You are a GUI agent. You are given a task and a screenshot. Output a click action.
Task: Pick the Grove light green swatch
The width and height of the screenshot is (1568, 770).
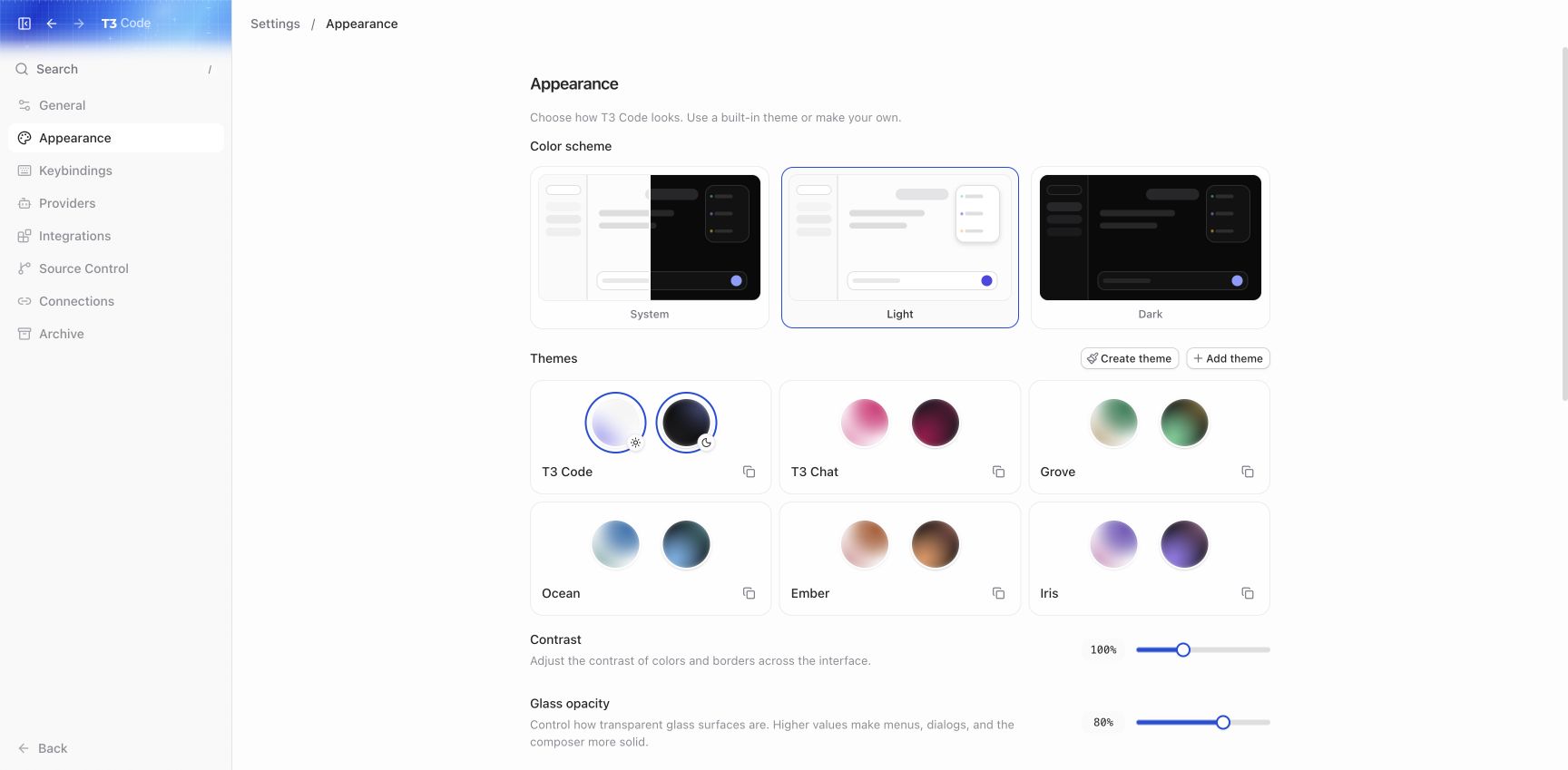1113,423
